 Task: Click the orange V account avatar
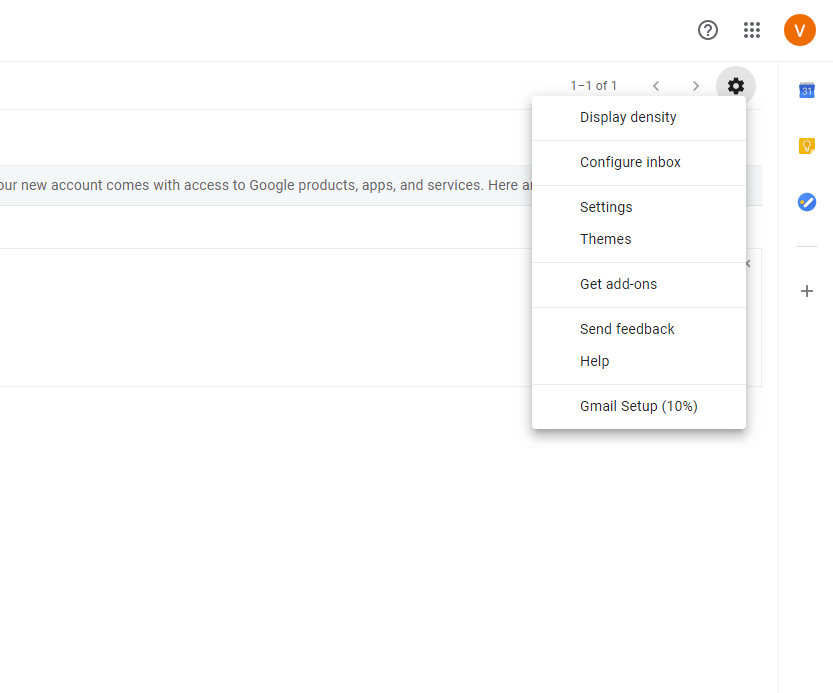[x=799, y=30]
